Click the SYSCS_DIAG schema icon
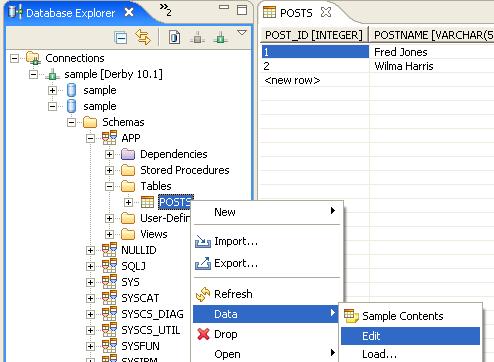 tap(109, 314)
